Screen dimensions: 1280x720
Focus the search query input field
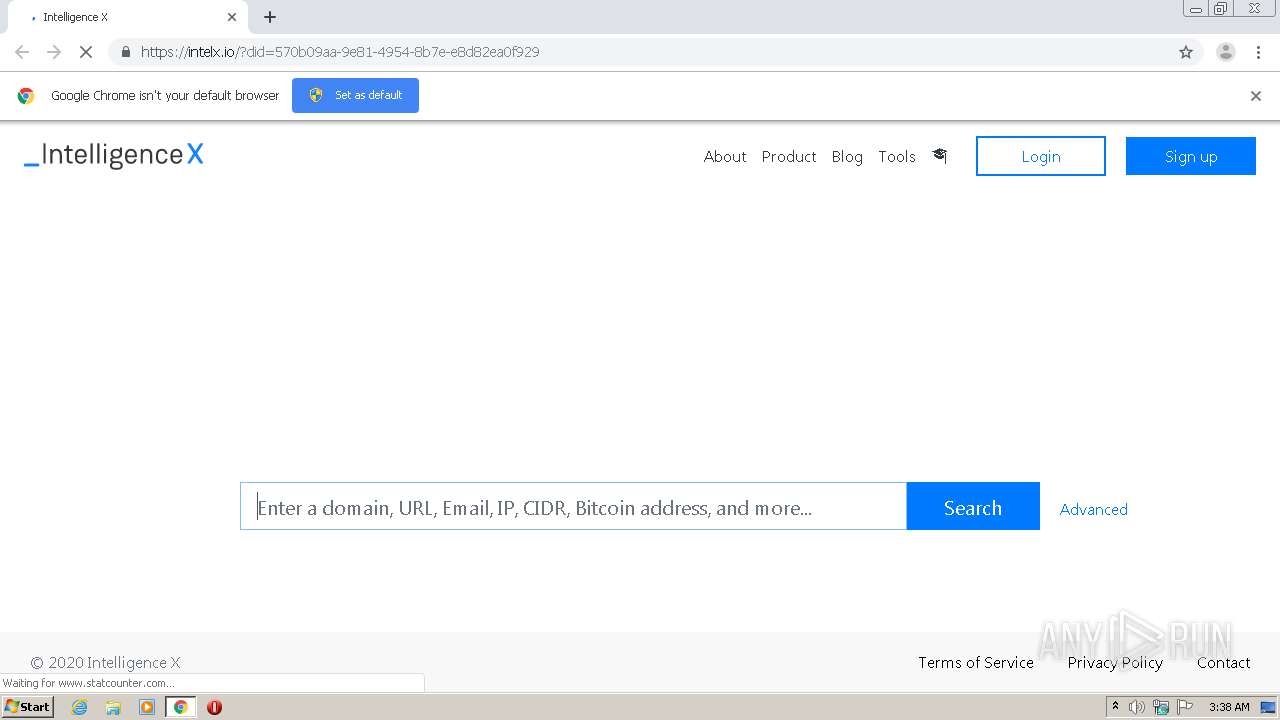(x=574, y=507)
